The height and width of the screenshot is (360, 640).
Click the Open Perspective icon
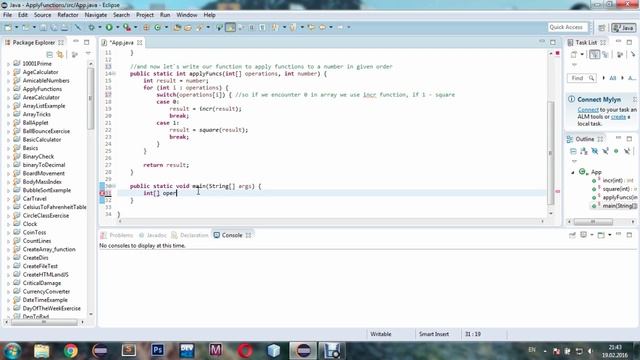(x=602, y=28)
